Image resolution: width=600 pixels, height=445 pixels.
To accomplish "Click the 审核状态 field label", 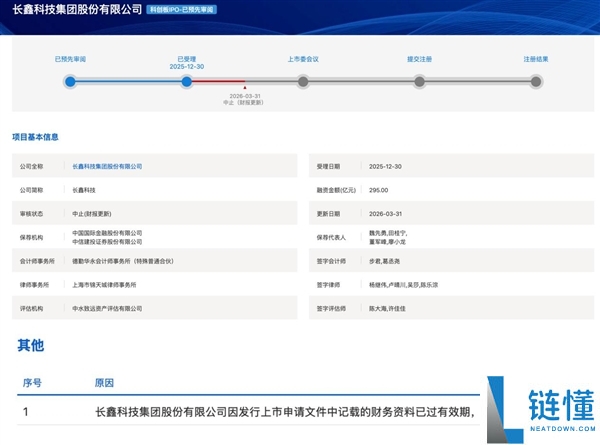I will pyautogui.click(x=31, y=214).
